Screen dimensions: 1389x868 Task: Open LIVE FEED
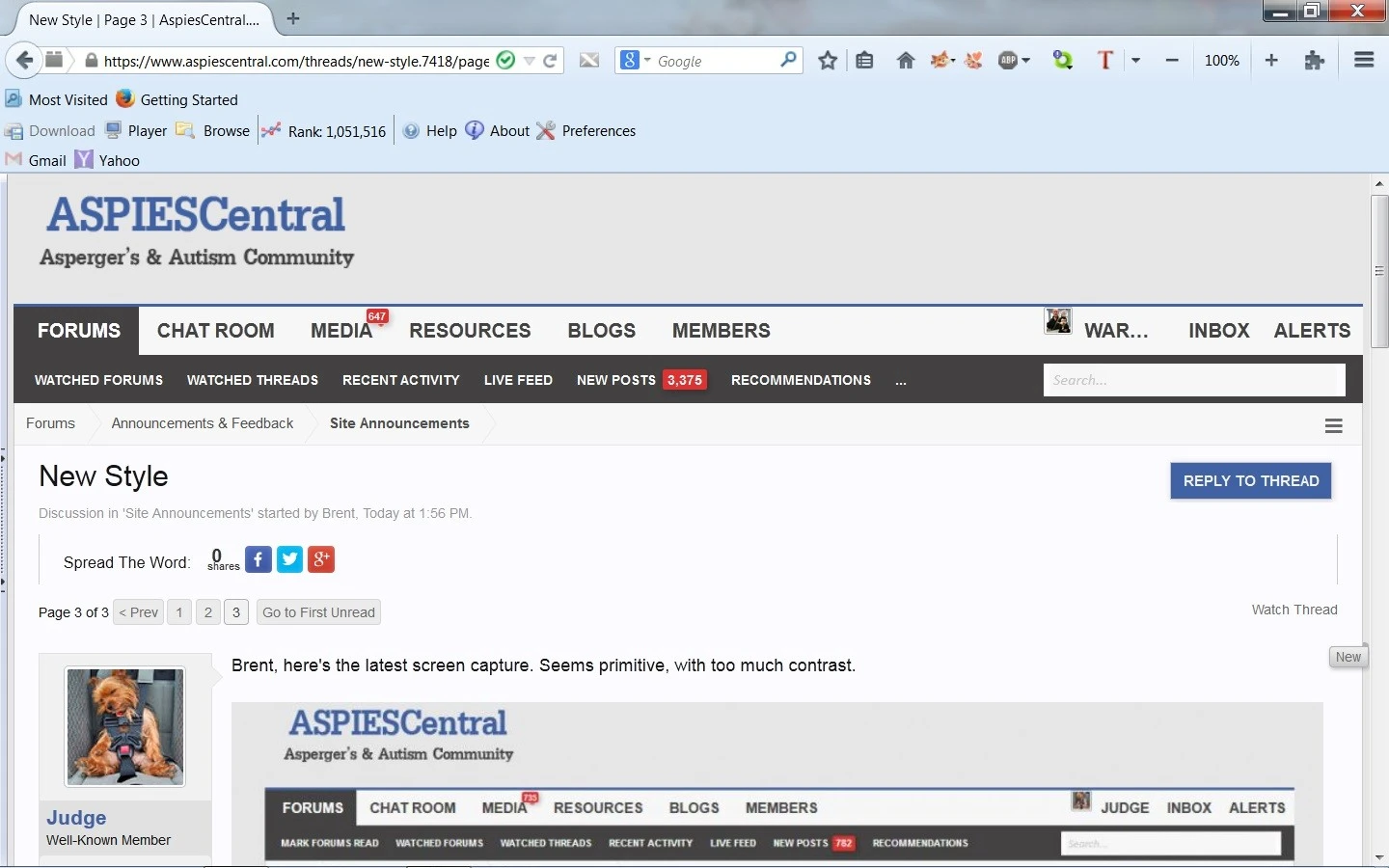point(518,380)
